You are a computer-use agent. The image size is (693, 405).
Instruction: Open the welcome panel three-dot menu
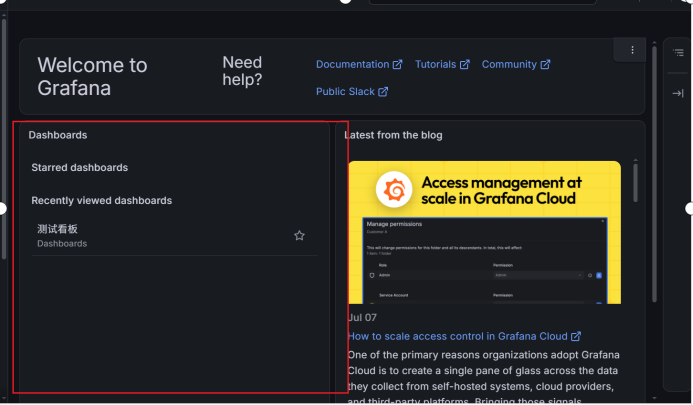632,50
